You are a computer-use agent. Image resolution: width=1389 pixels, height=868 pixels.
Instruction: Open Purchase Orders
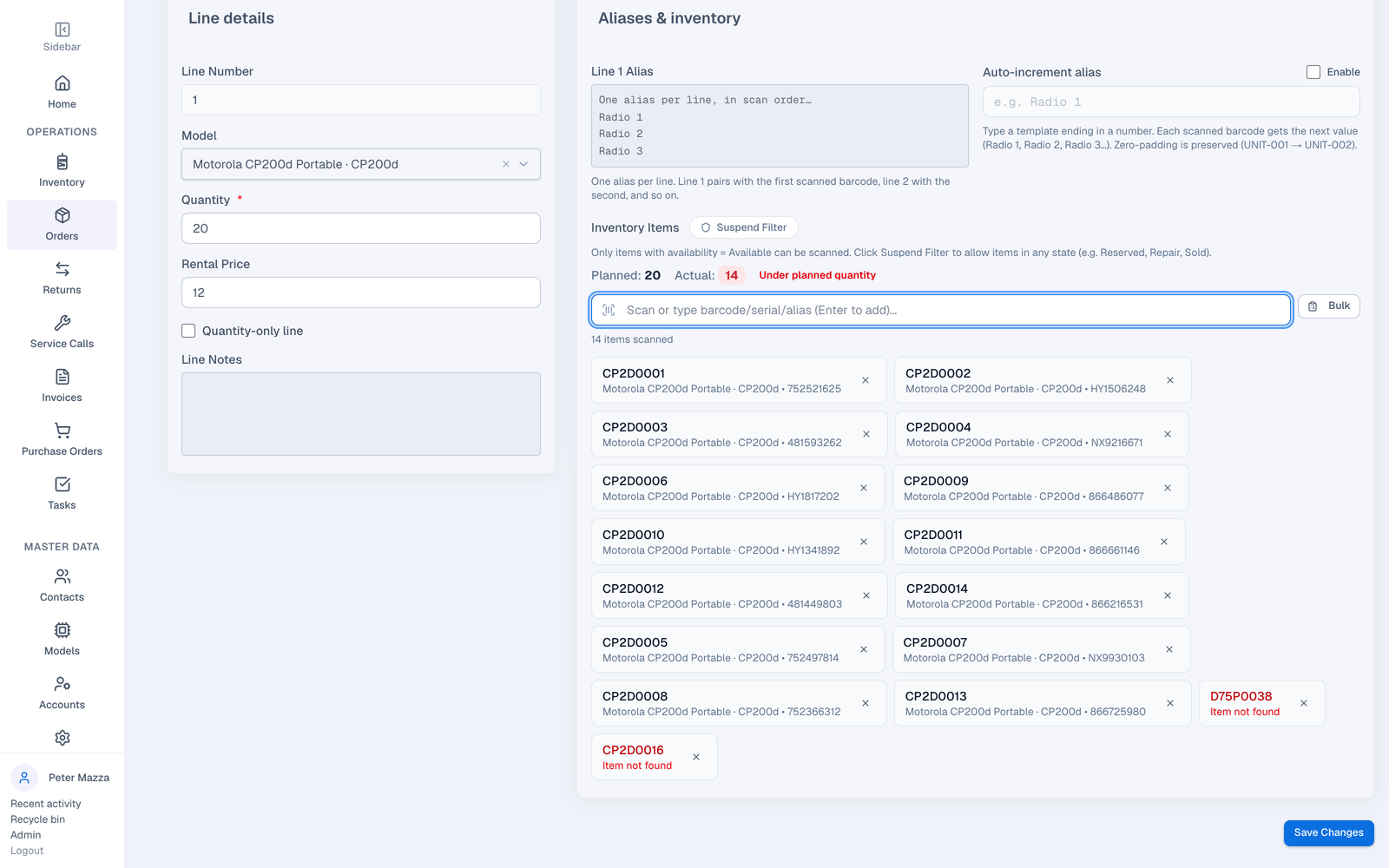coord(62,440)
